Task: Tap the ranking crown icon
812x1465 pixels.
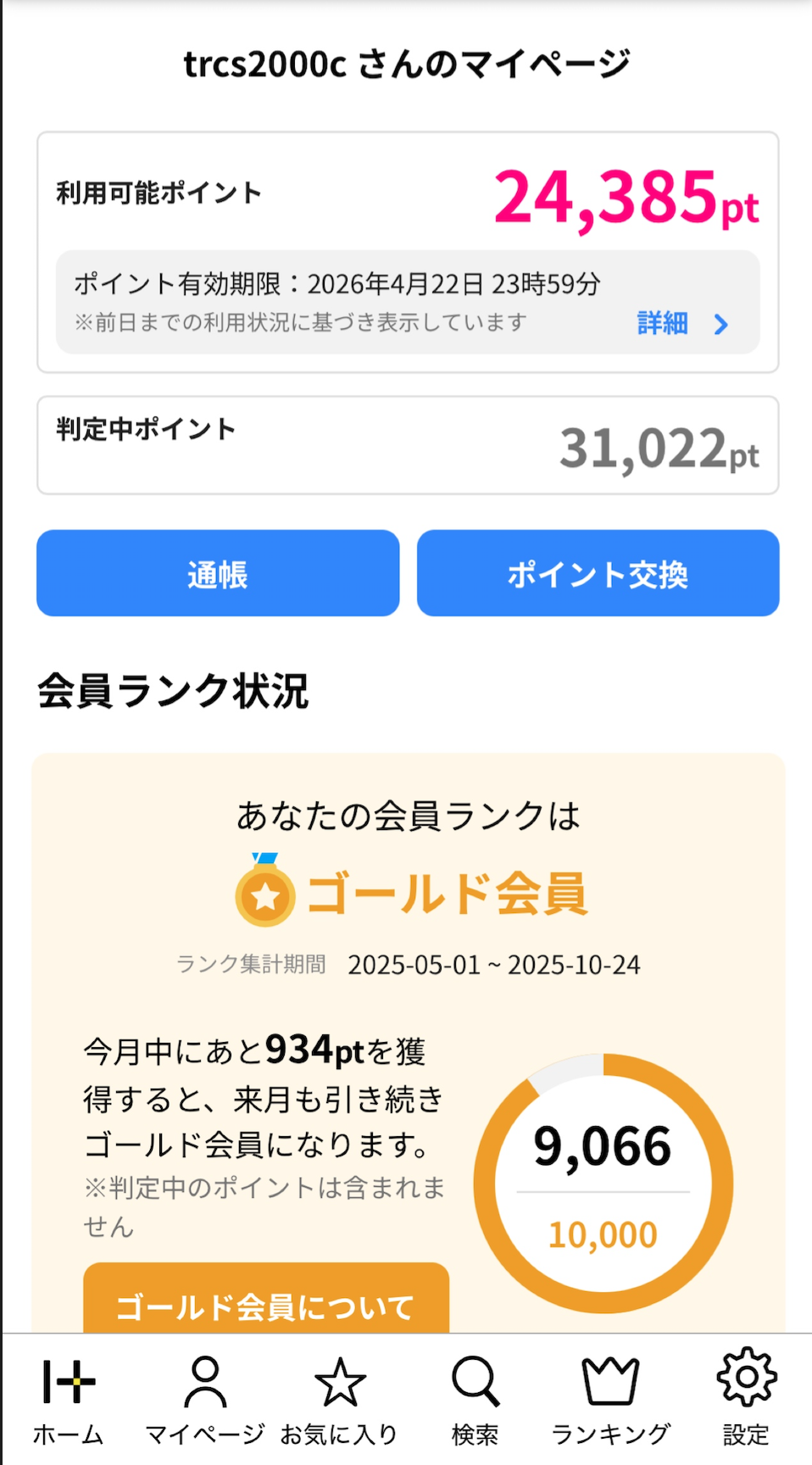Action: click(x=610, y=1382)
